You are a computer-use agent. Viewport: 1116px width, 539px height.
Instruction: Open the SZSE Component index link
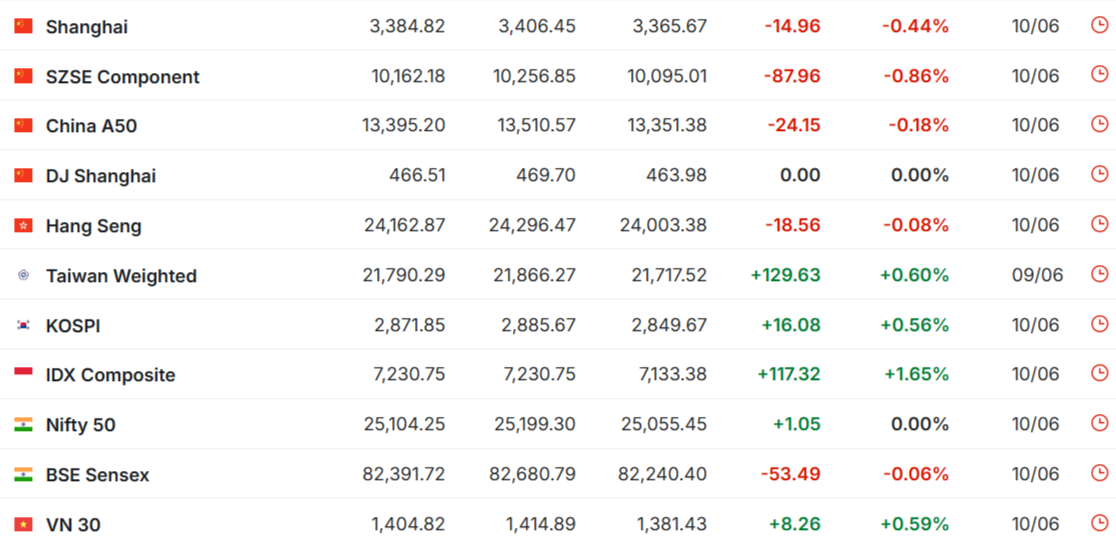pyautogui.click(x=122, y=77)
